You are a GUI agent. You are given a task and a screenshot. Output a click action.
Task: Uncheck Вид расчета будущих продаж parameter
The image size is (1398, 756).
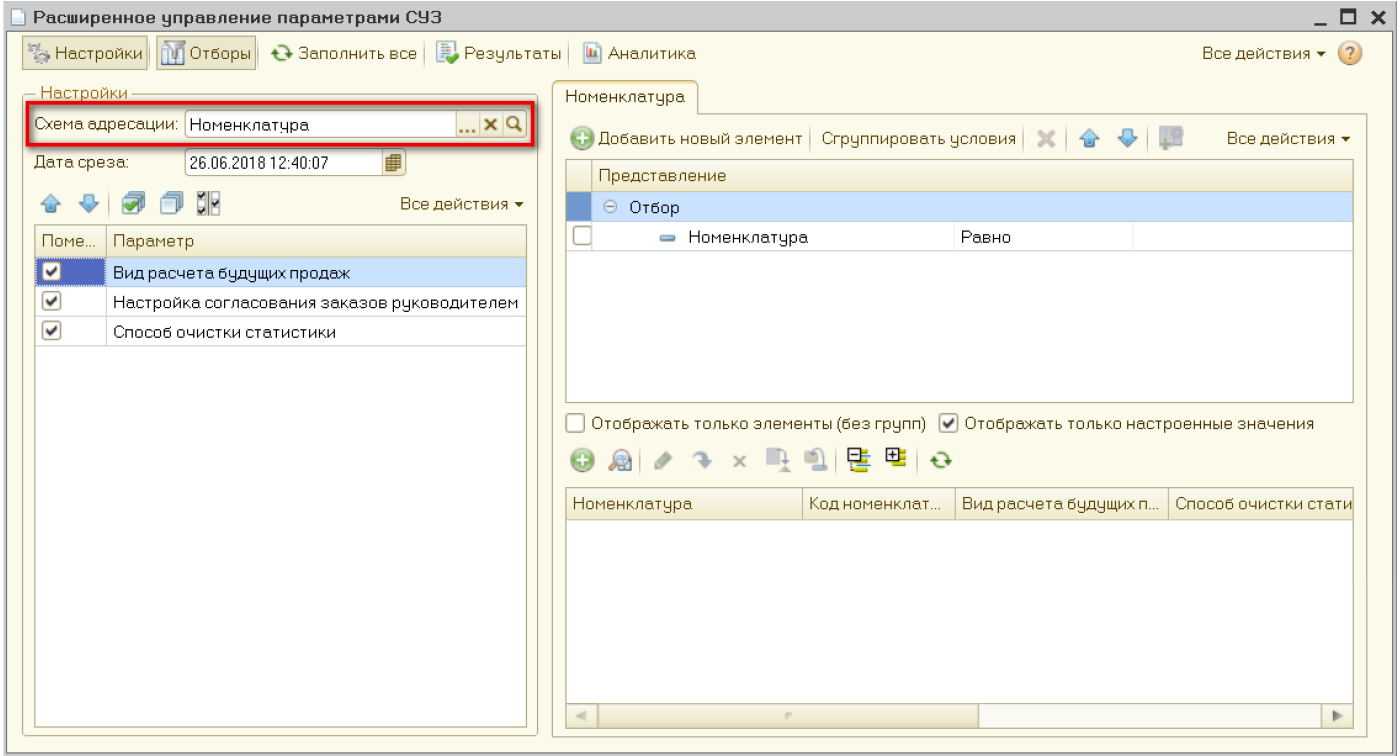[52, 272]
